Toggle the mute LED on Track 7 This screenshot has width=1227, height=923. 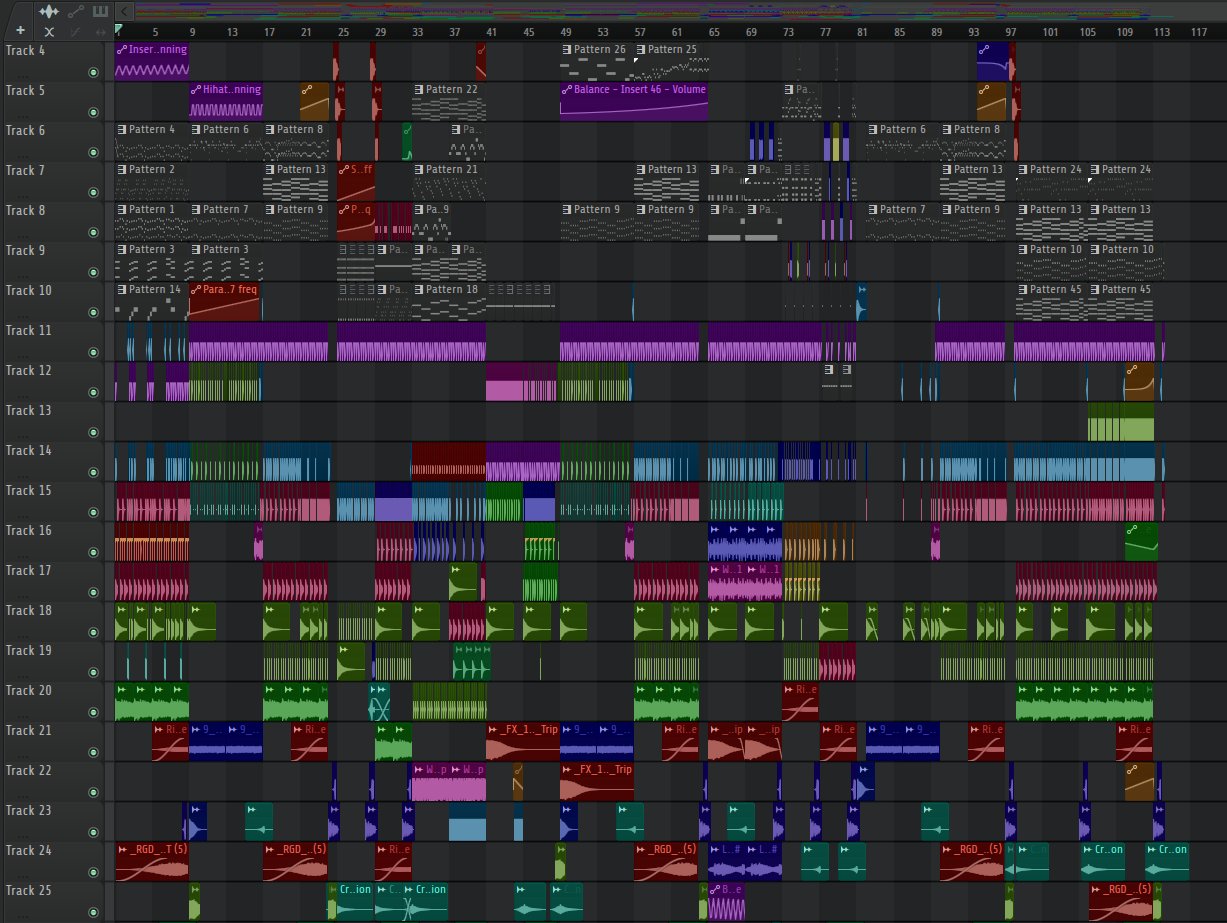tap(94, 192)
